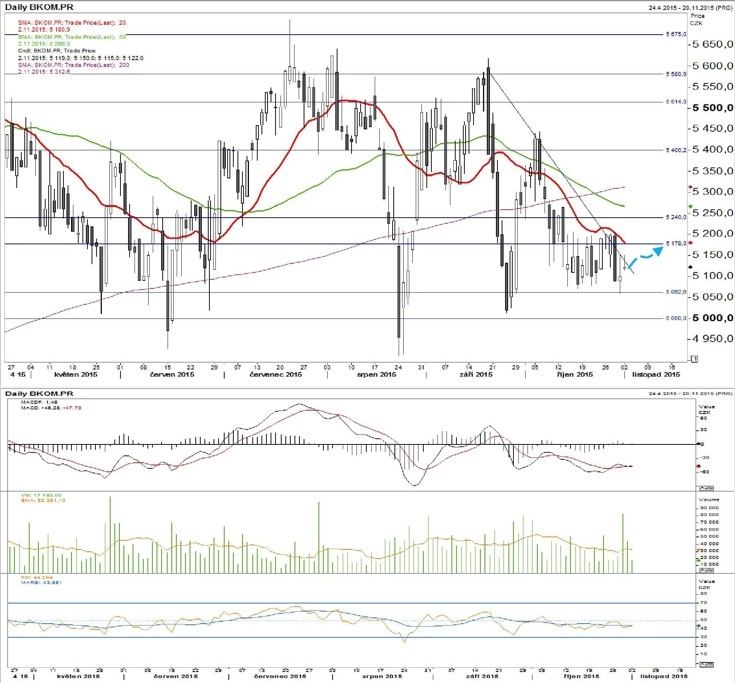Click the green 60-day SMA marker on price axis

690,206
